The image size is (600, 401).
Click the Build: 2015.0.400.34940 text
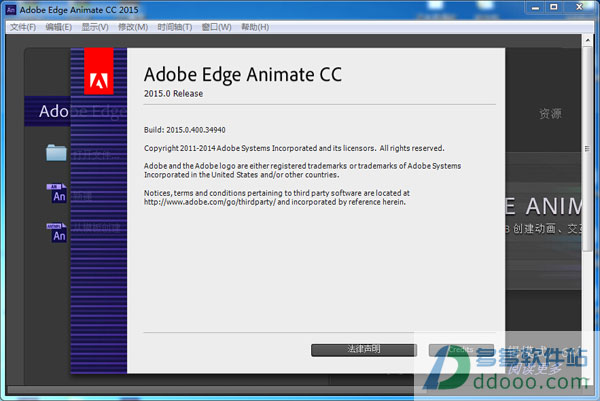tap(184, 130)
